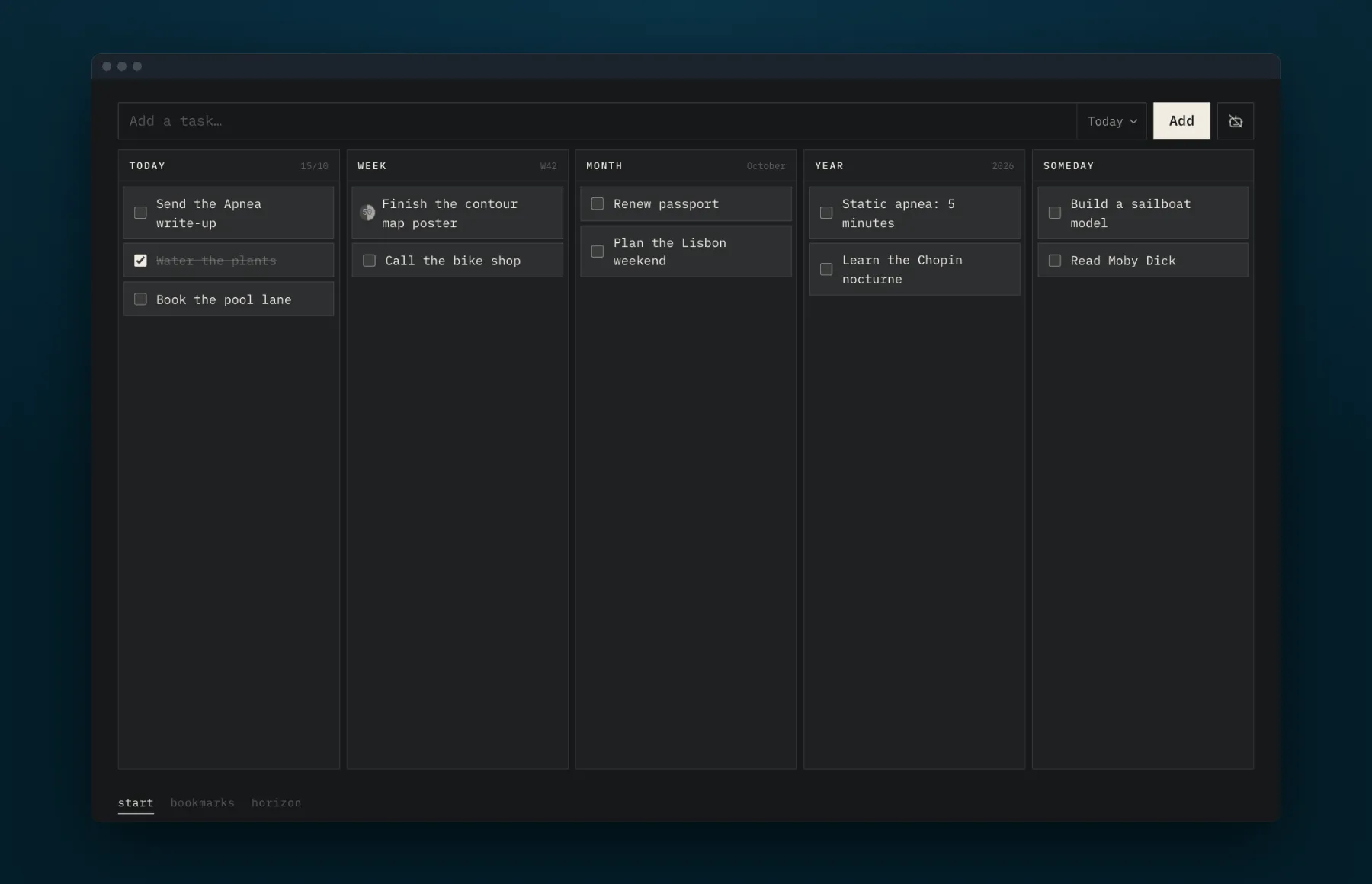Viewport: 1372px width, 884px height.
Task: Select the Build a sailboat model text
Action: (x=1130, y=213)
